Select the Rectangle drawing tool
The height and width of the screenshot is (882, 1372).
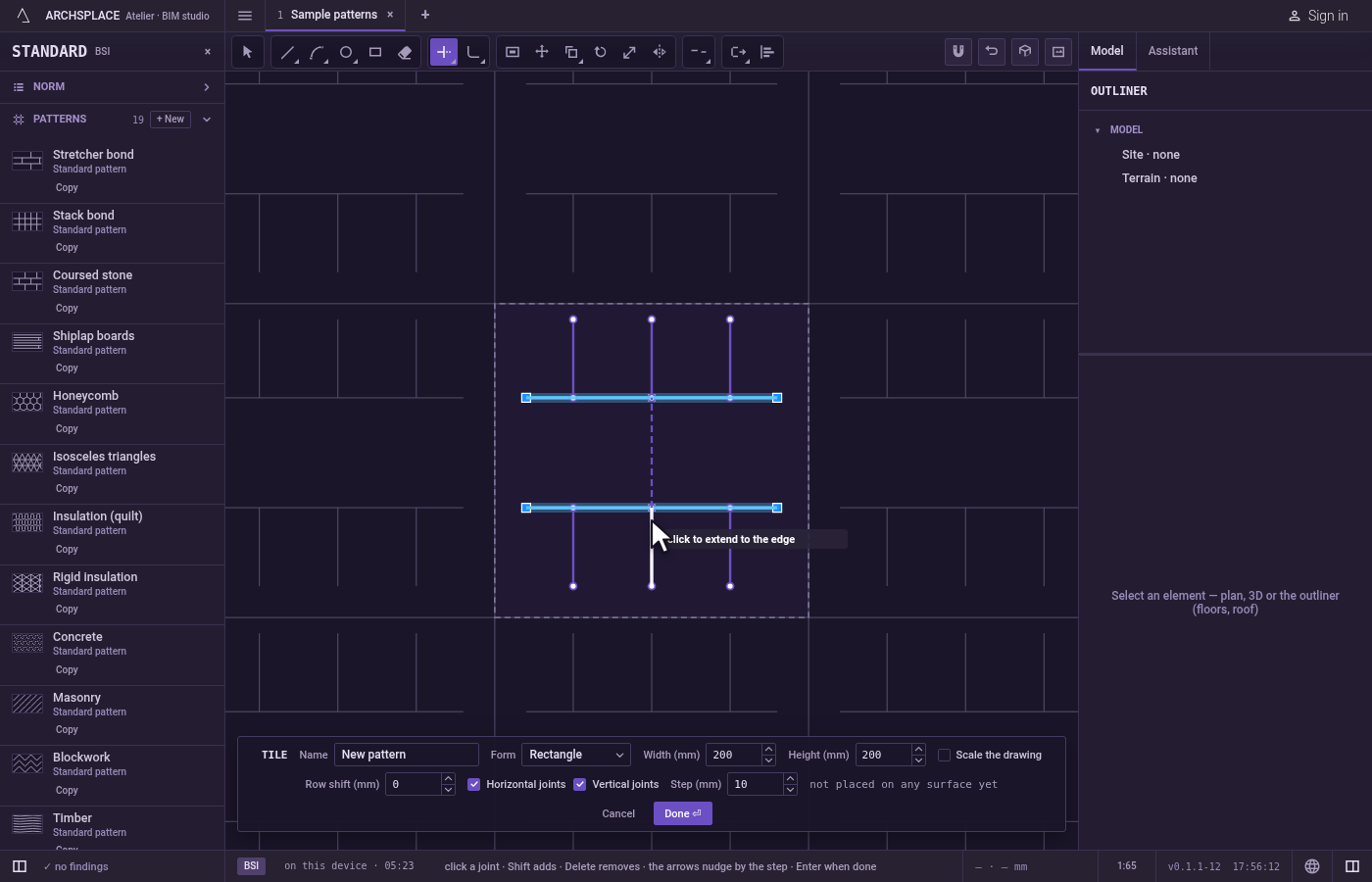point(375,52)
